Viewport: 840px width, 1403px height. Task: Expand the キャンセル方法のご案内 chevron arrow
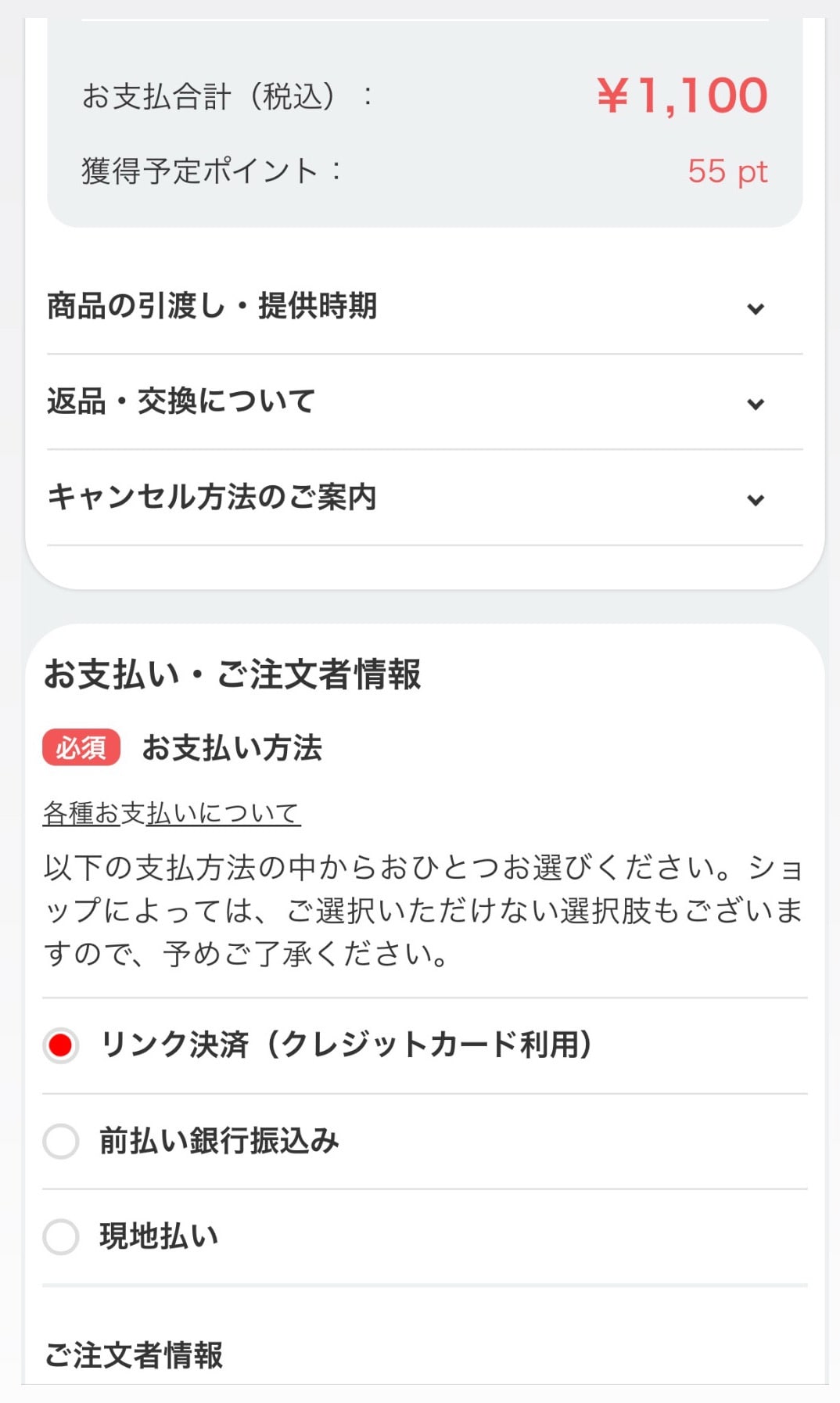coord(755,499)
